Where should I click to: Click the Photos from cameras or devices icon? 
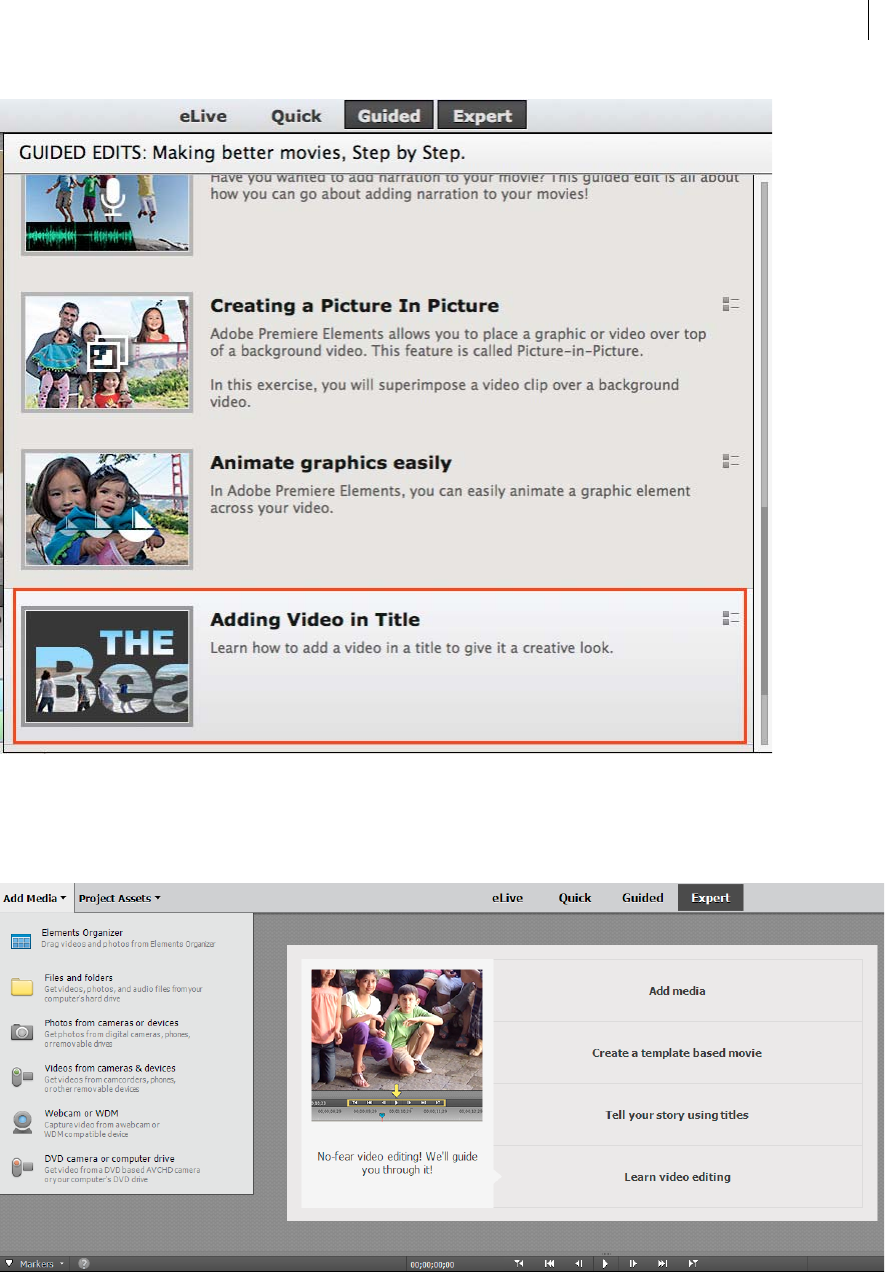point(22,1032)
